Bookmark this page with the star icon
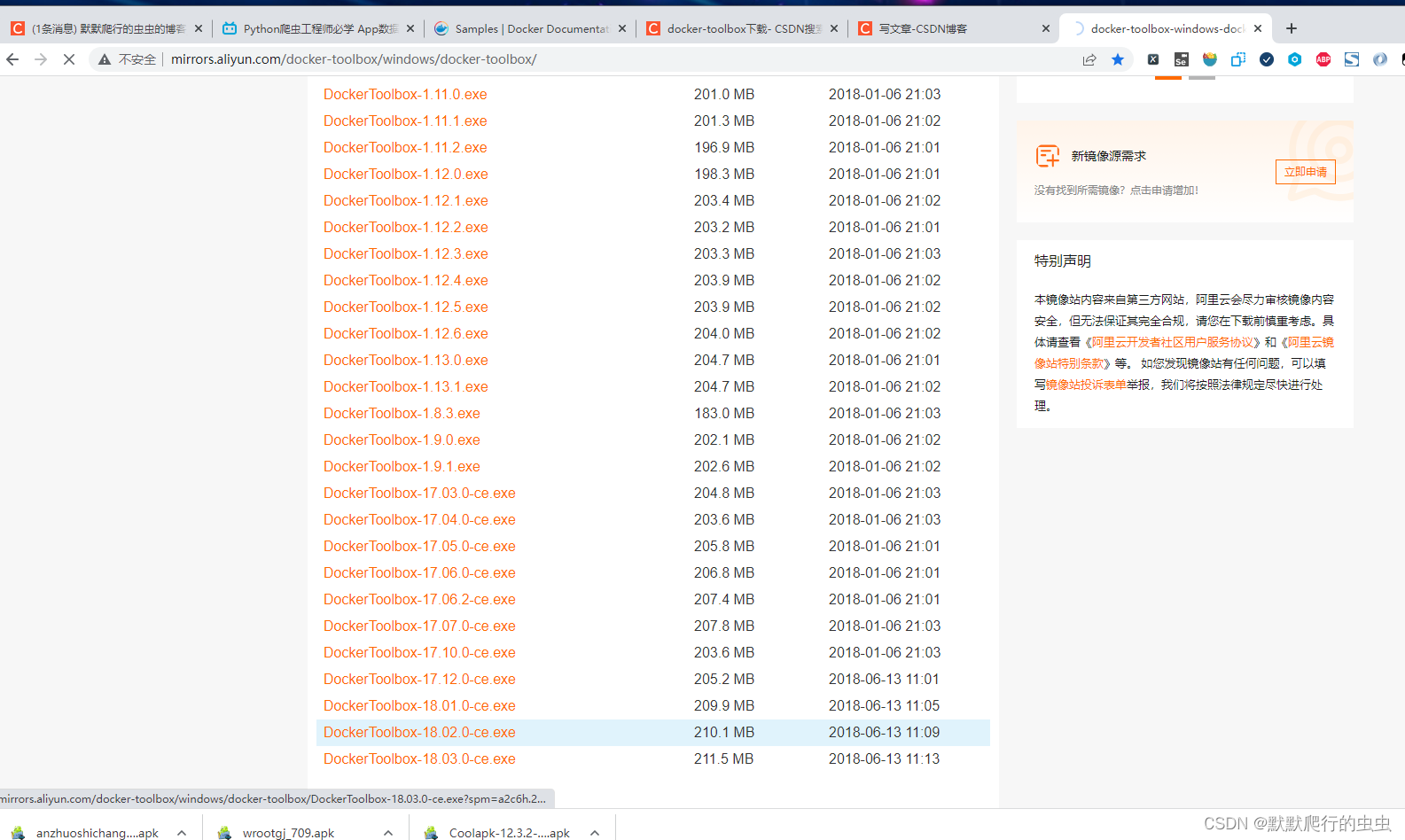Screen dimensions: 1405x840 click(x=1118, y=59)
